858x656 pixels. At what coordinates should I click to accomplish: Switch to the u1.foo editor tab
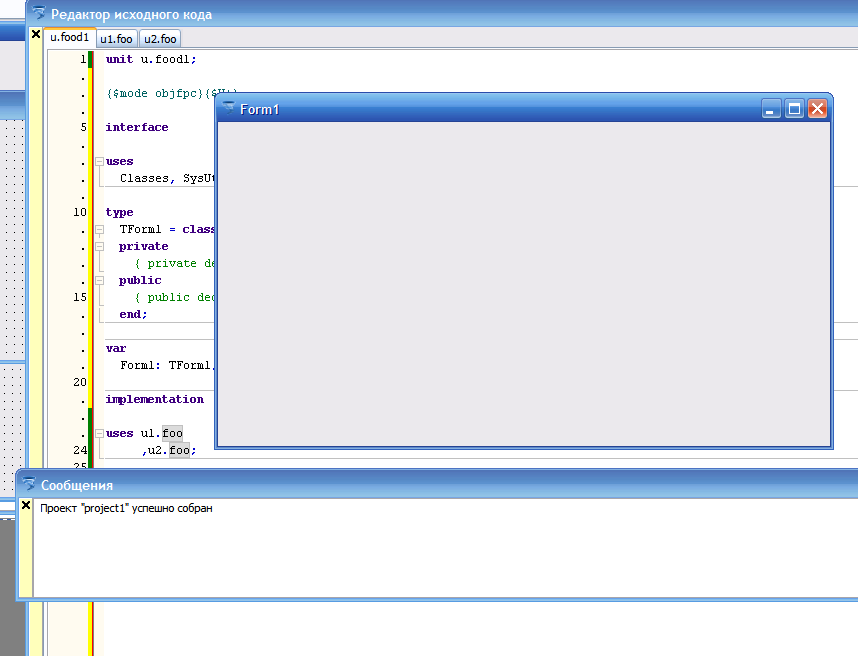point(116,39)
